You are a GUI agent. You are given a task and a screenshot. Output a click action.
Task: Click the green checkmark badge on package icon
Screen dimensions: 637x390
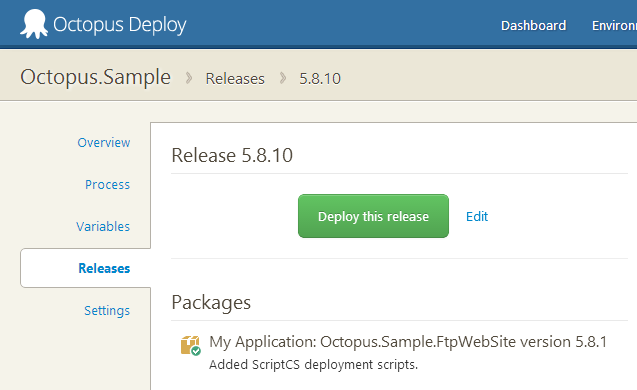[x=196, y=351]
